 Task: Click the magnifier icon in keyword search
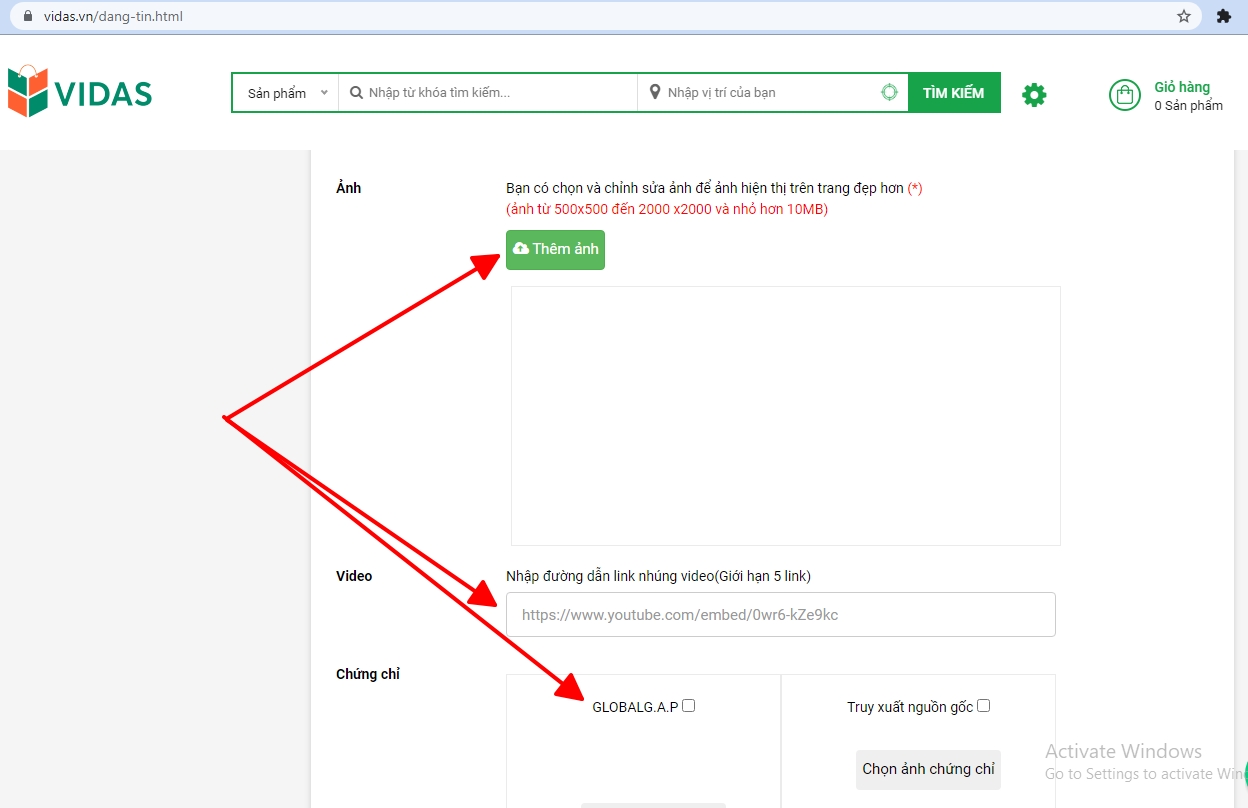click(355, 93)
